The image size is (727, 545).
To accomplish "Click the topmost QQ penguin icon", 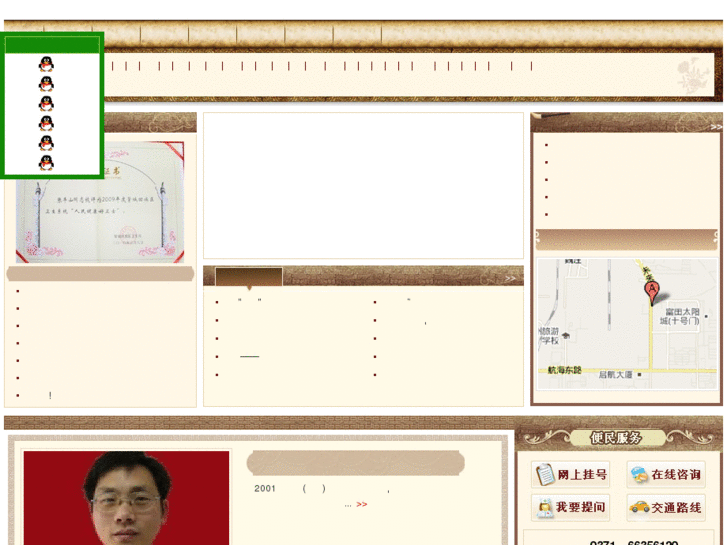I will tap(46, 64).
